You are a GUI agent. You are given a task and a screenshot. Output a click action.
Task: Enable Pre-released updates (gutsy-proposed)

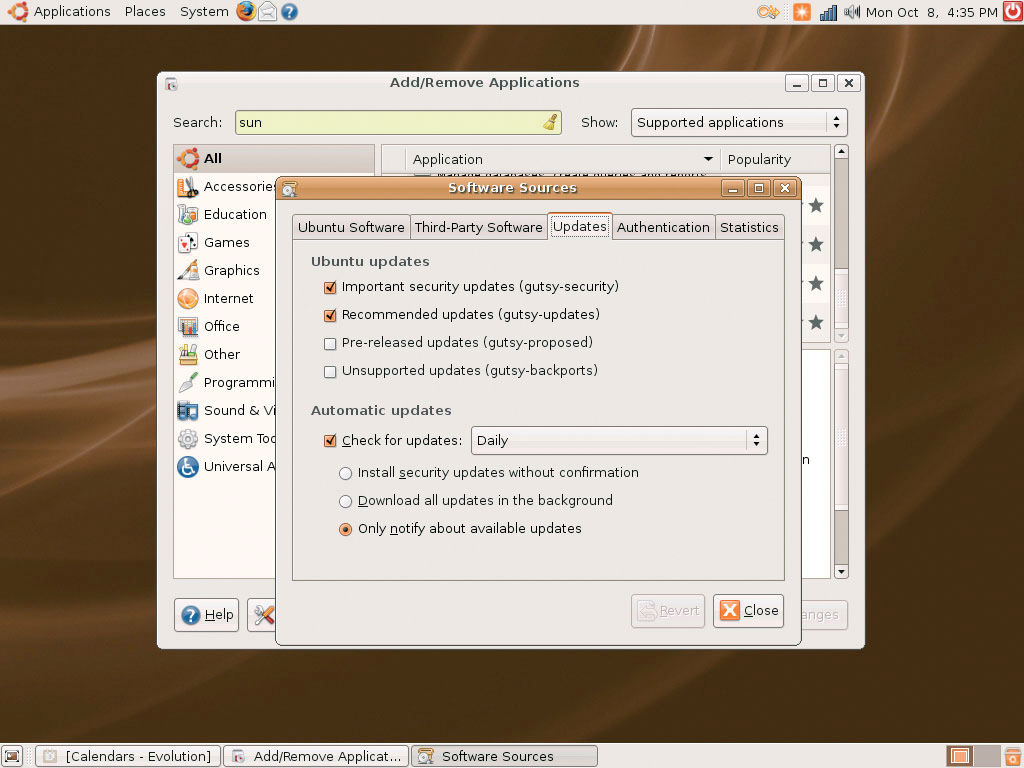[x=330, y=344]
